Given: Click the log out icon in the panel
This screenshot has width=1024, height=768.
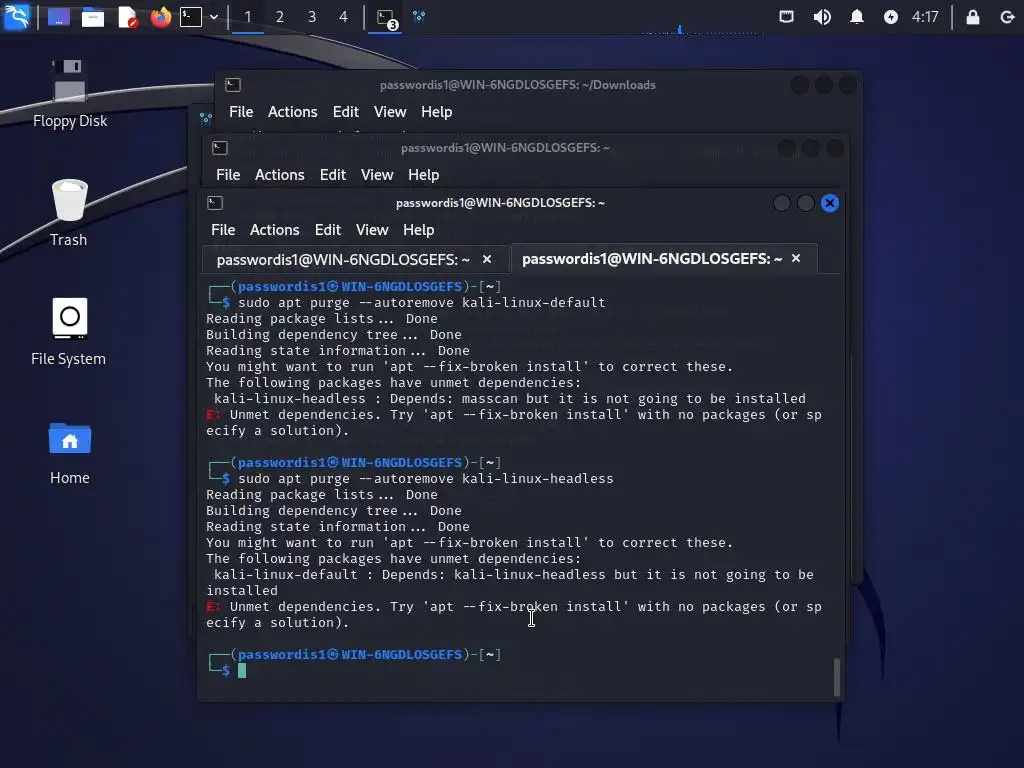Looking at the screenshot, I should [x=1007, y=17].
